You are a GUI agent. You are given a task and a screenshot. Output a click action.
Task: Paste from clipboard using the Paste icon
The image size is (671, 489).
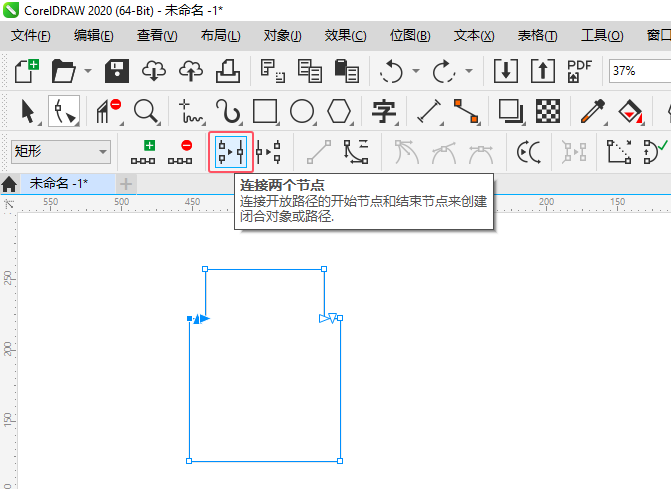(x=346, y=71)
